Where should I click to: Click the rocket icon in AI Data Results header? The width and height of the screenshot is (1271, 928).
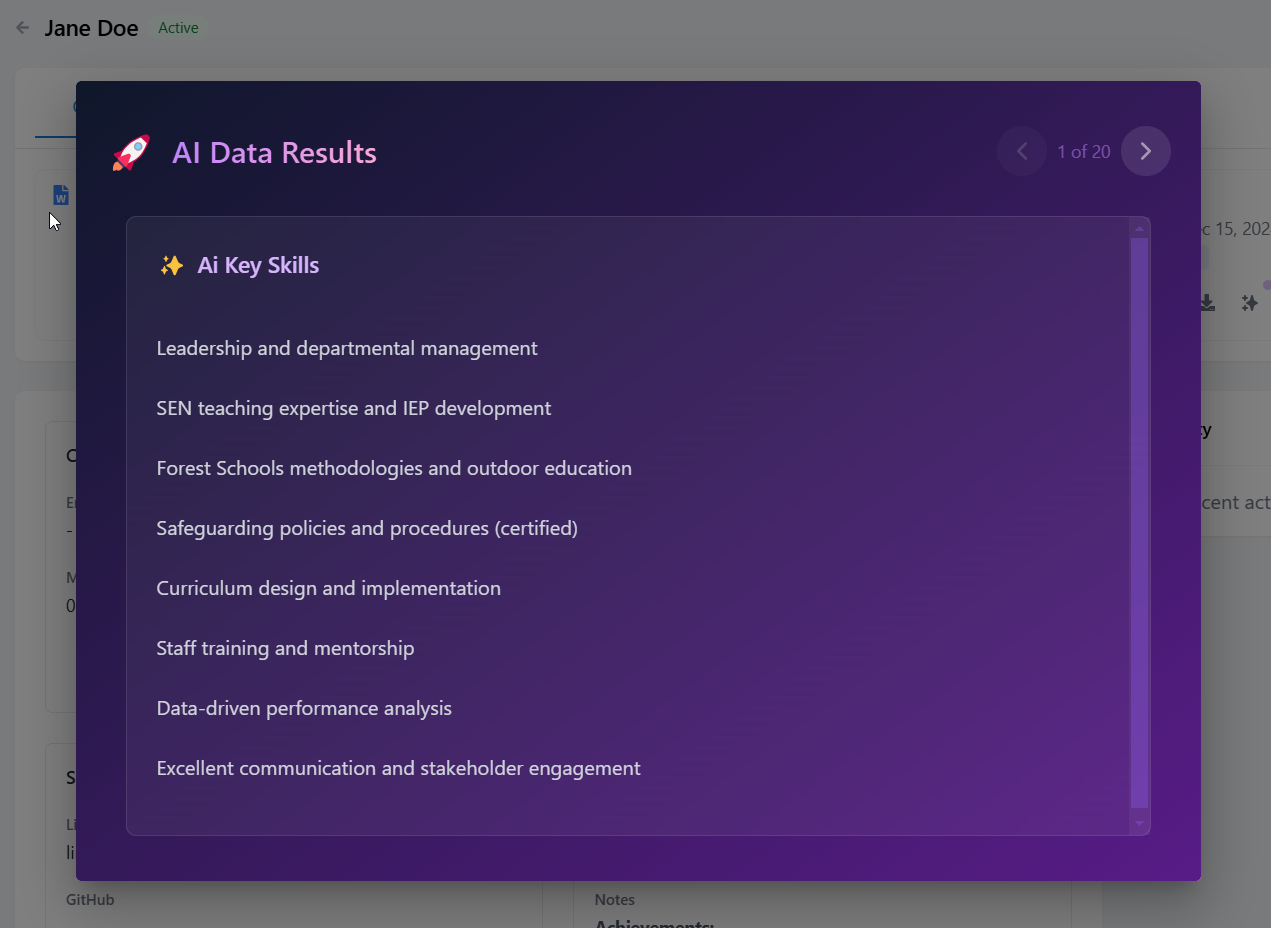[130, 152]
